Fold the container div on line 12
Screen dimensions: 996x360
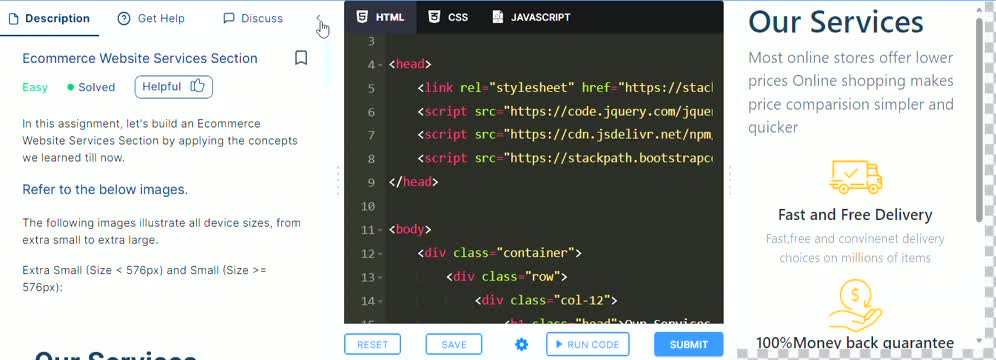(380, 254)
